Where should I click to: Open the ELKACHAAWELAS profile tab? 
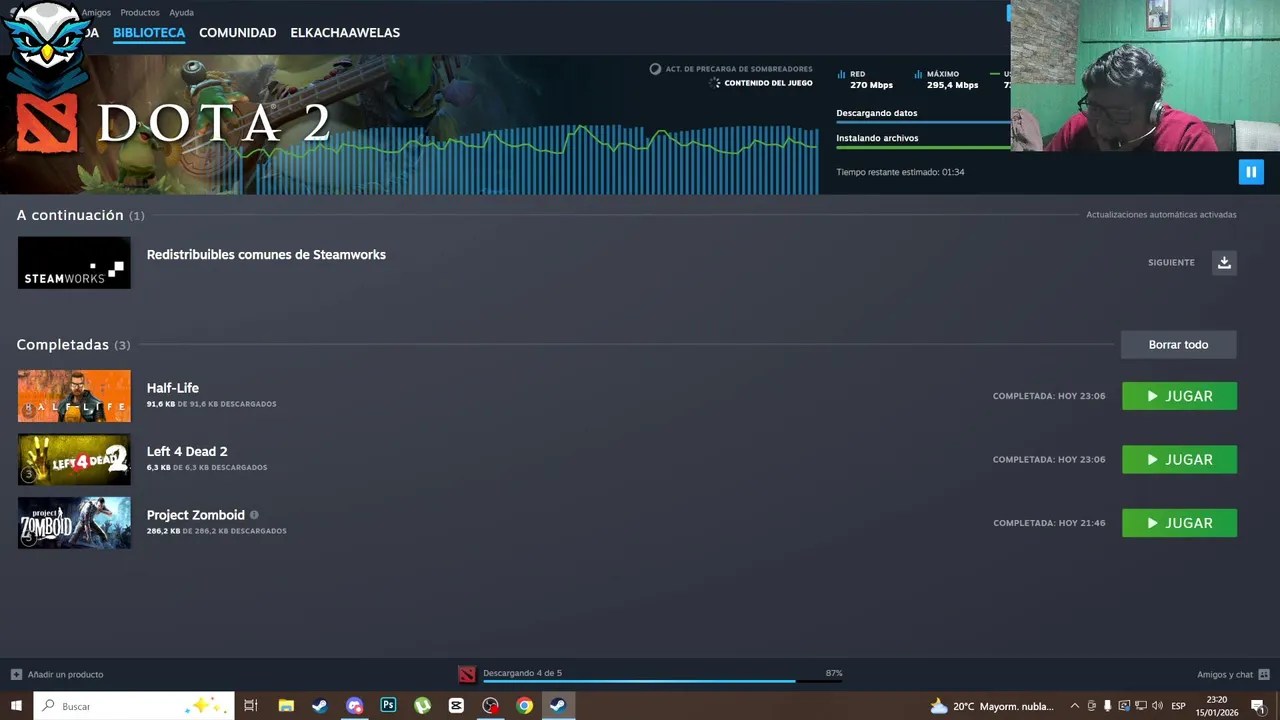(345, 33)
